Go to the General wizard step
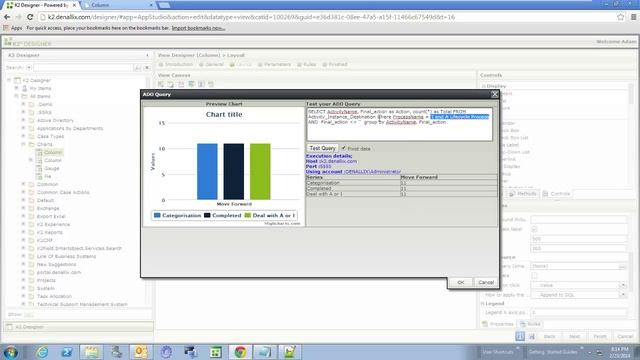The height and width of the screenshot is (360, 640). click(211, 64)
